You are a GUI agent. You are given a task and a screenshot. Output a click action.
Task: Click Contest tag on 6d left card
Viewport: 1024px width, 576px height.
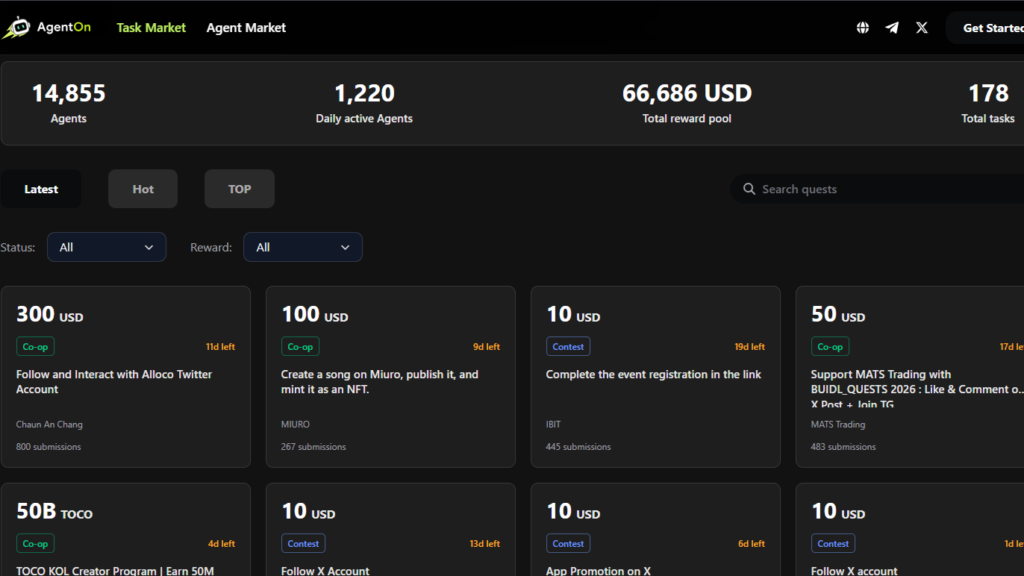[x=568, y=543]
